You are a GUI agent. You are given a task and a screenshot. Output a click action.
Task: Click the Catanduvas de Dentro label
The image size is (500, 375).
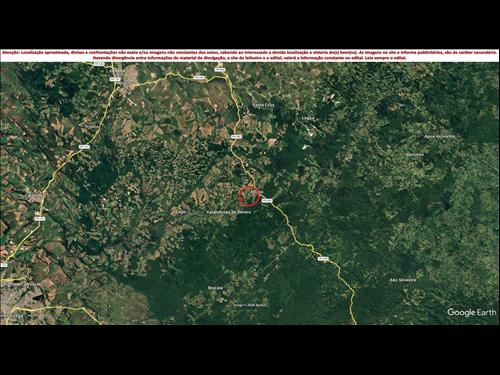tap(229, 212)
